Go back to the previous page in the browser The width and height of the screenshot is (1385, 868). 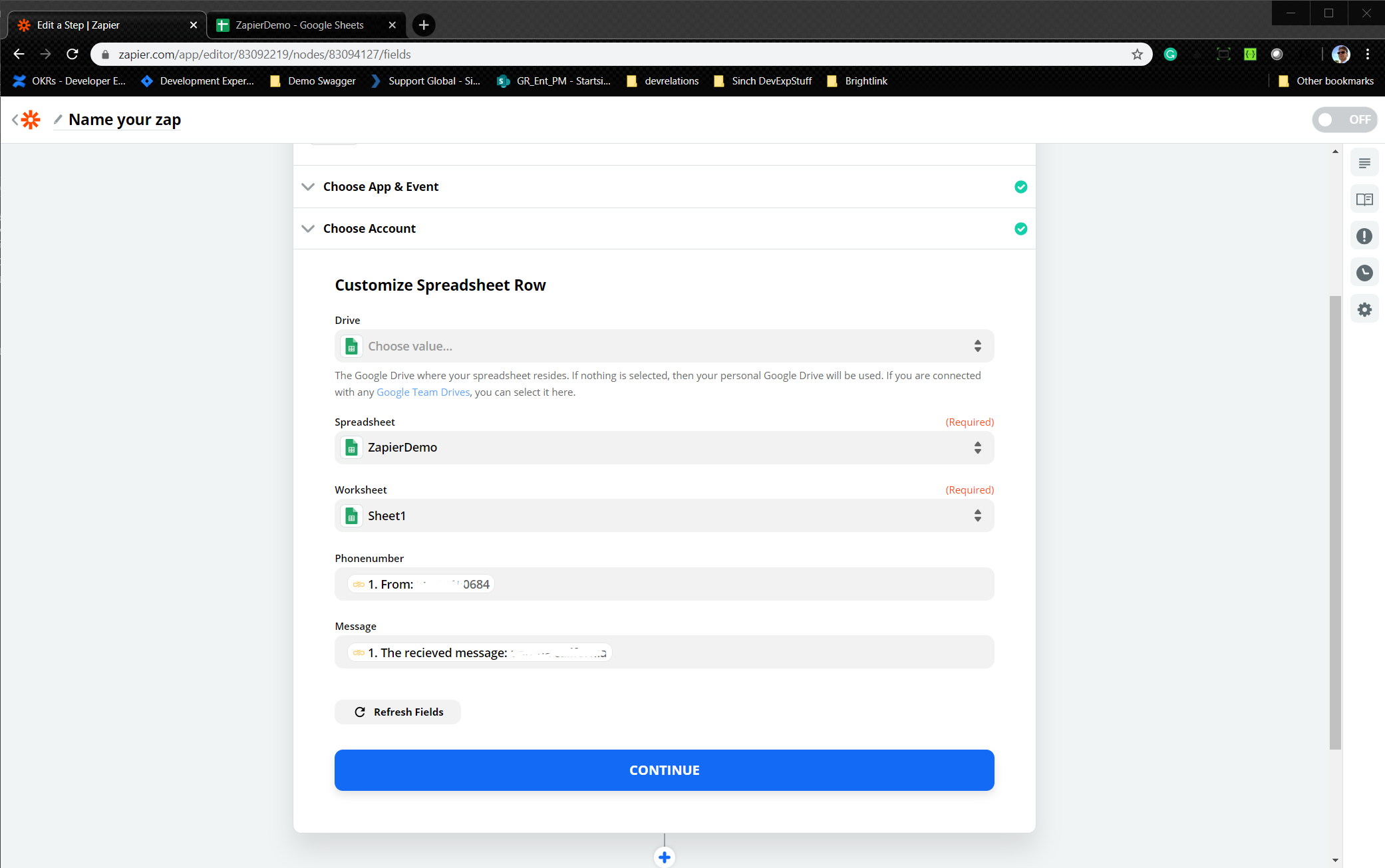19,55
